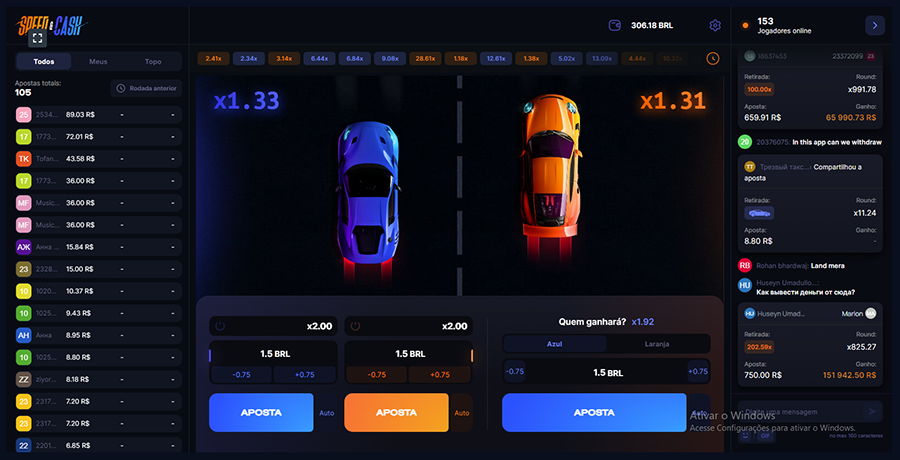Toggle orange auto-cashout power icon

pos(355,326)
